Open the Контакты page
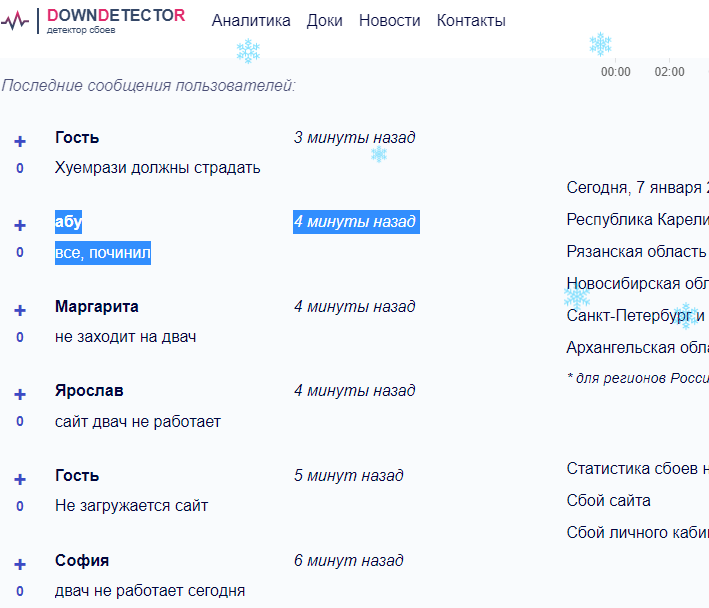Screen dimensions: 709x608 [x=471, y=21]
